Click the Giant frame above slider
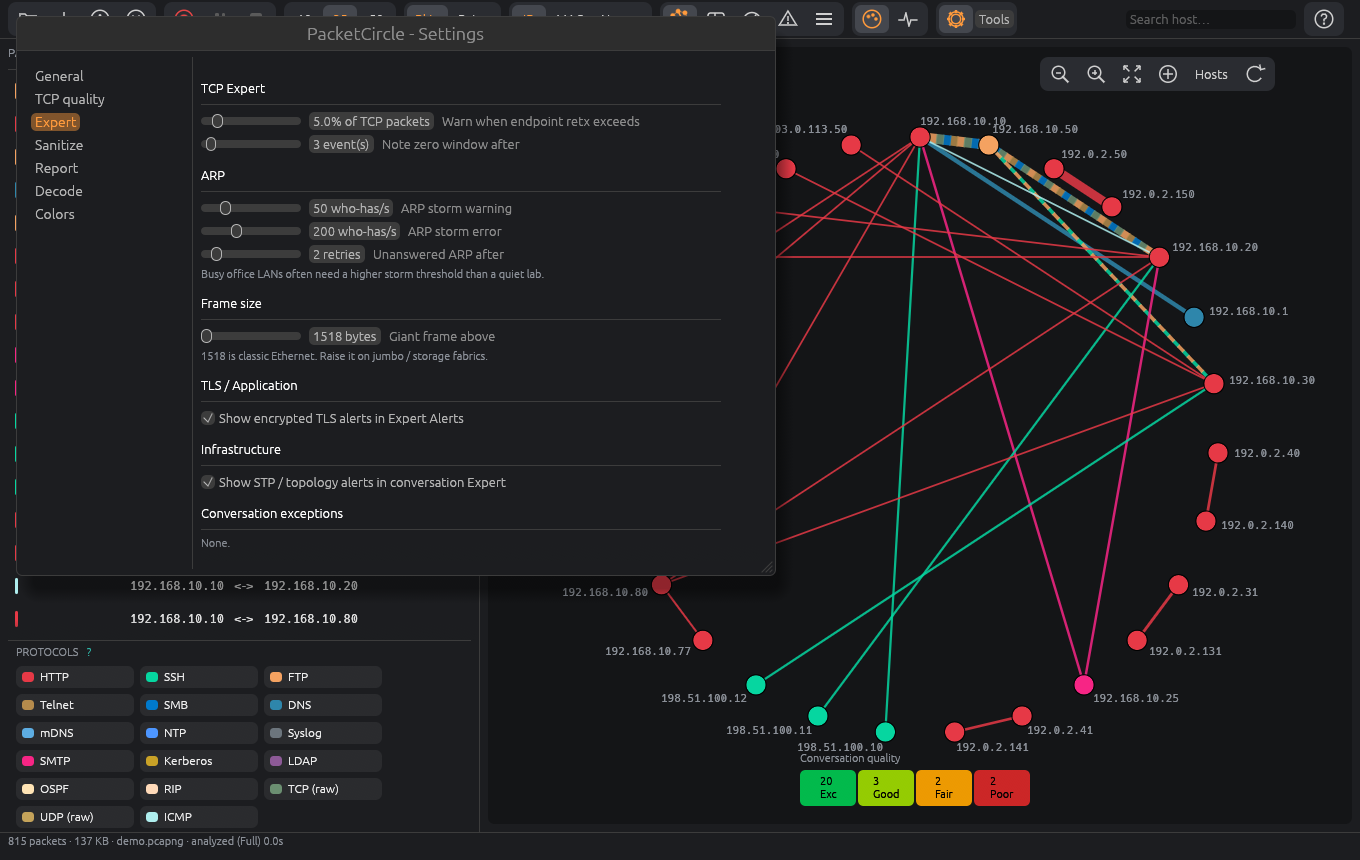Image resolution: width=1360 pixels, height=860 pixels. [x=251, y=336]
